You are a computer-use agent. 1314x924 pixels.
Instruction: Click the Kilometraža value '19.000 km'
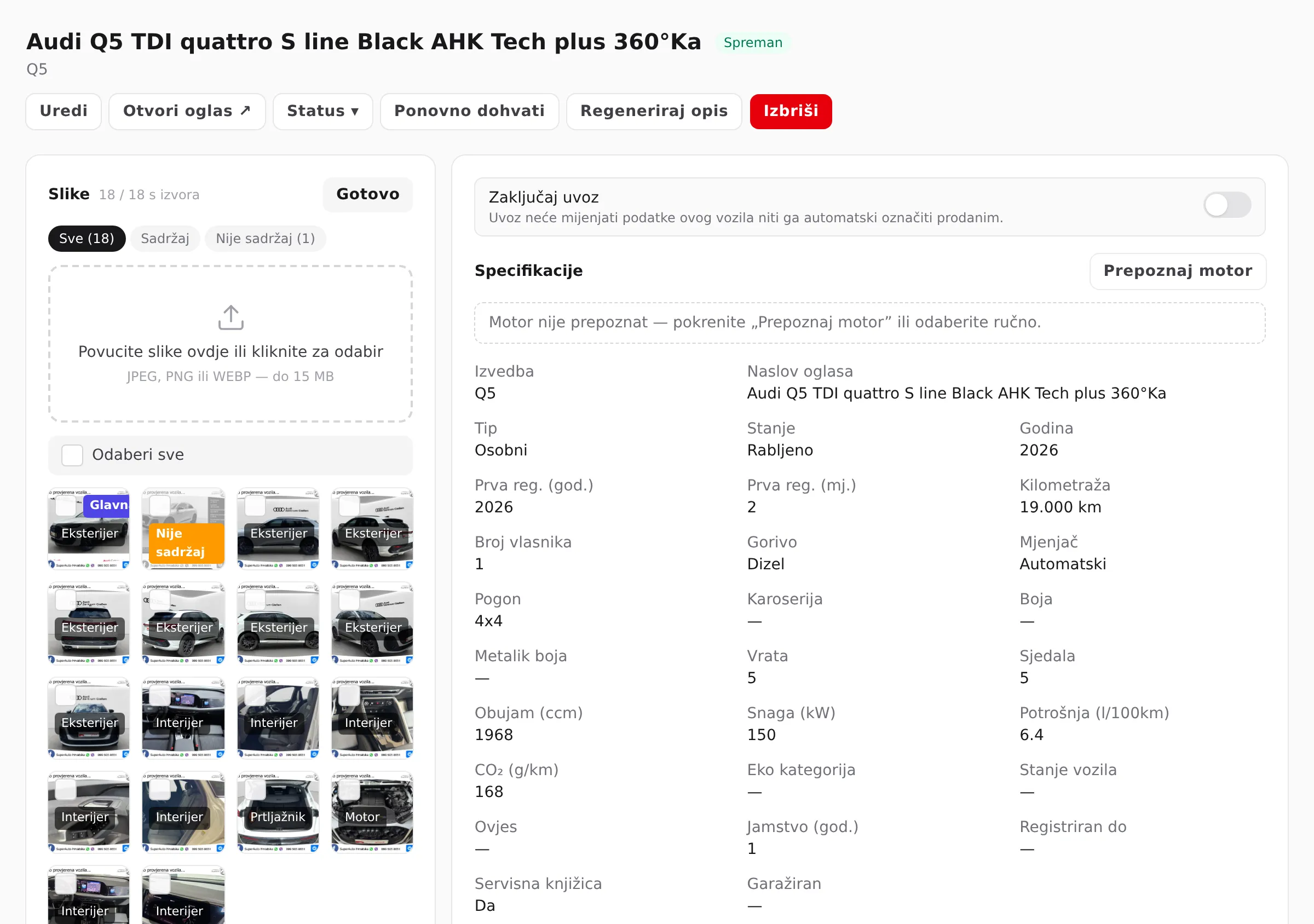click(1061, 507)
